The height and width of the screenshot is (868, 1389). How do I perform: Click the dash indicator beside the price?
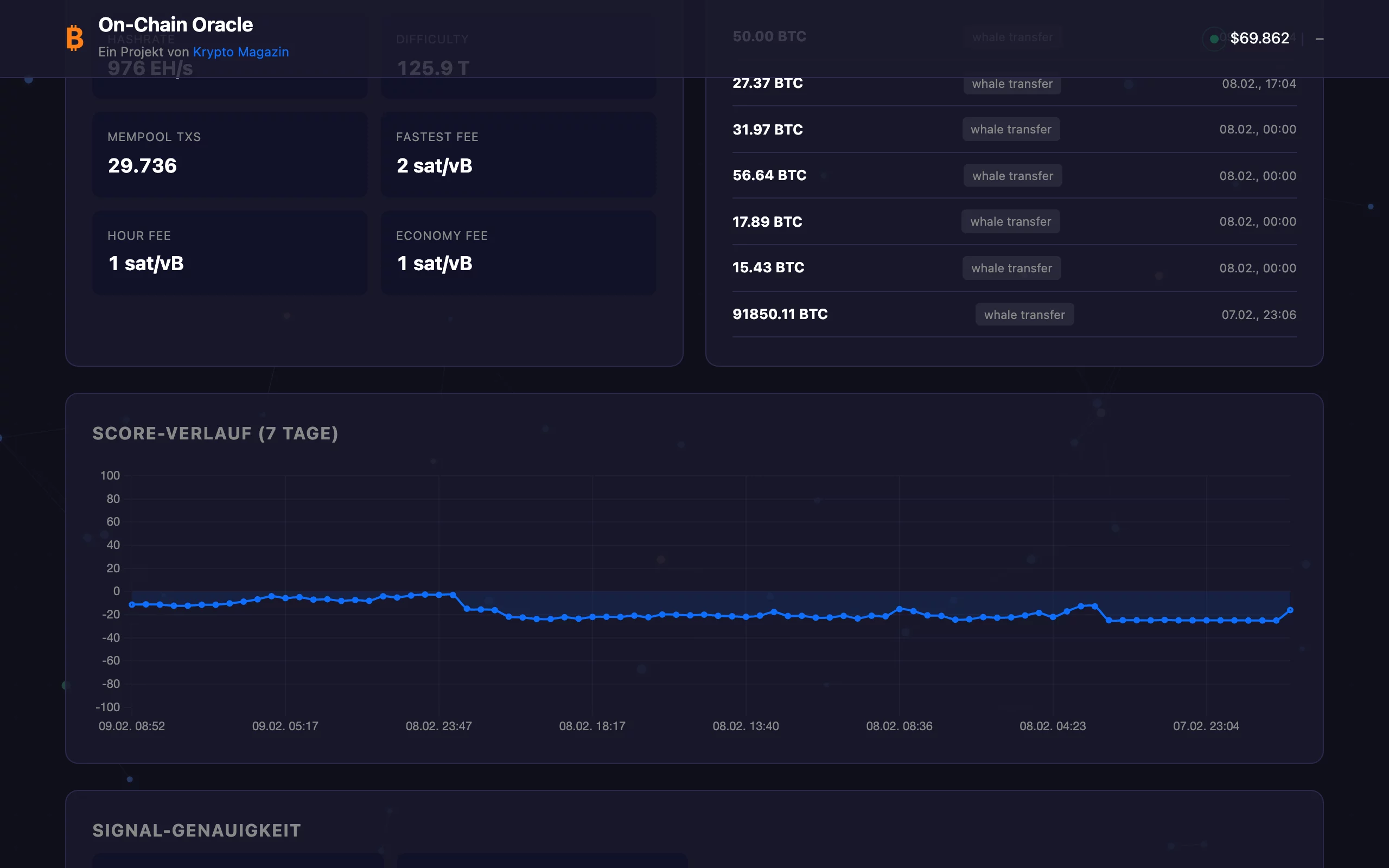point(1319,39)
